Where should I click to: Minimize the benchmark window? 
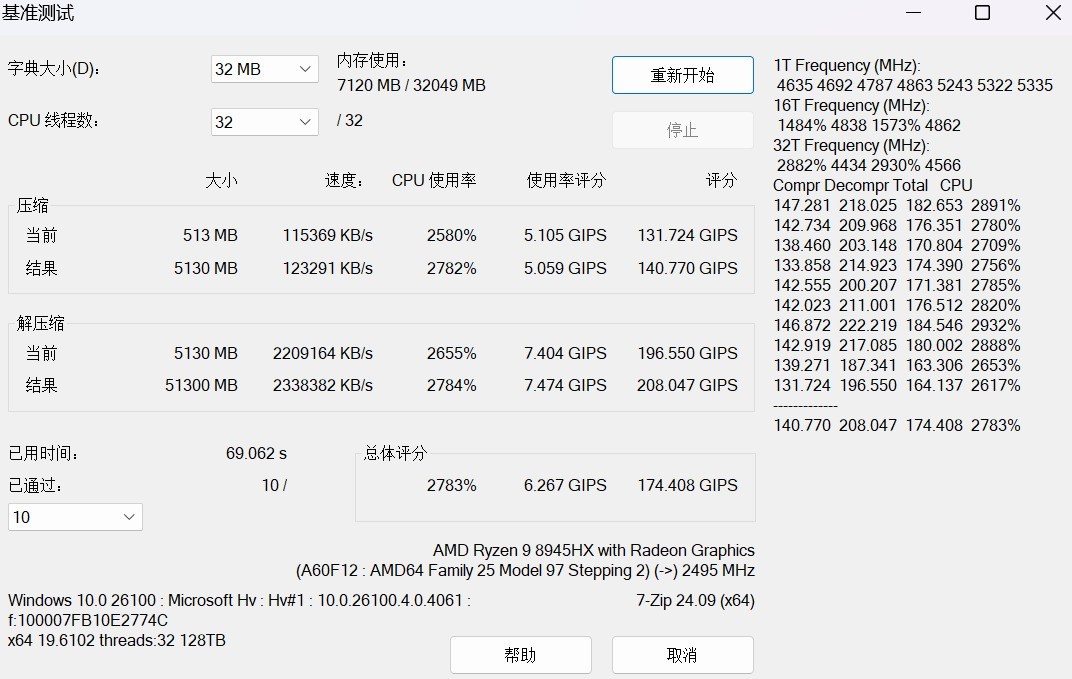tap(913, 13)
